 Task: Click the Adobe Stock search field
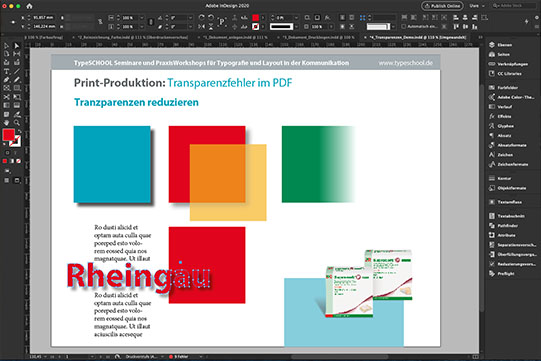[x=514, y=6]
